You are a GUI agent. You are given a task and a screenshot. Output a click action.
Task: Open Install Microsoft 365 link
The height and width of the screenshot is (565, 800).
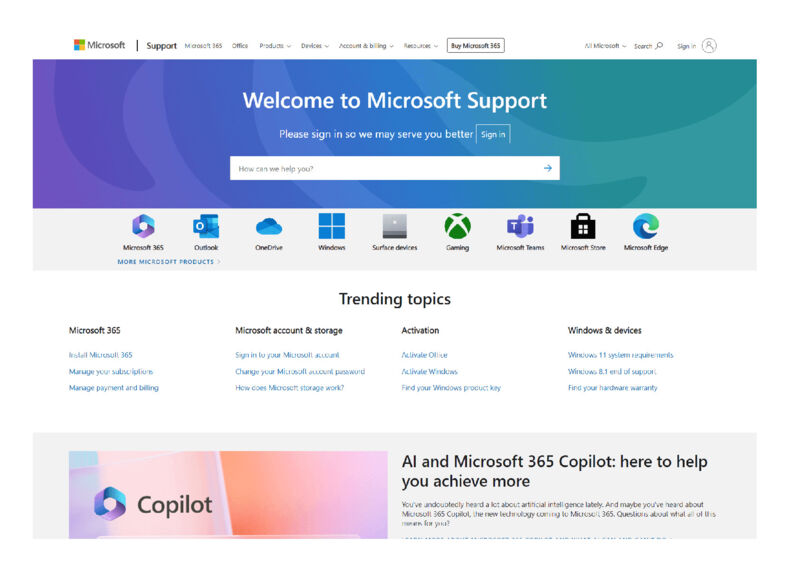coord(101,355)
